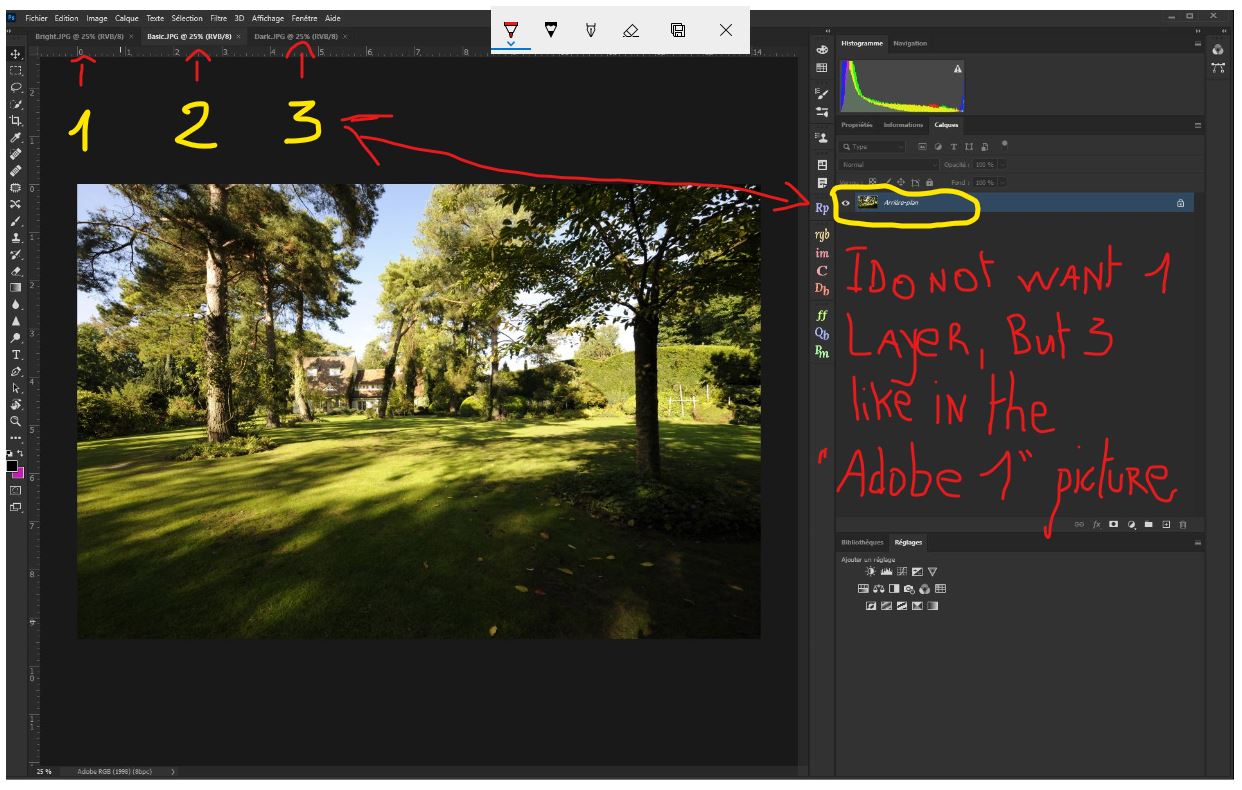This screenshot has height=790, width=1242.
Task: Select the Lasso tool
Action: coord(15,88)
